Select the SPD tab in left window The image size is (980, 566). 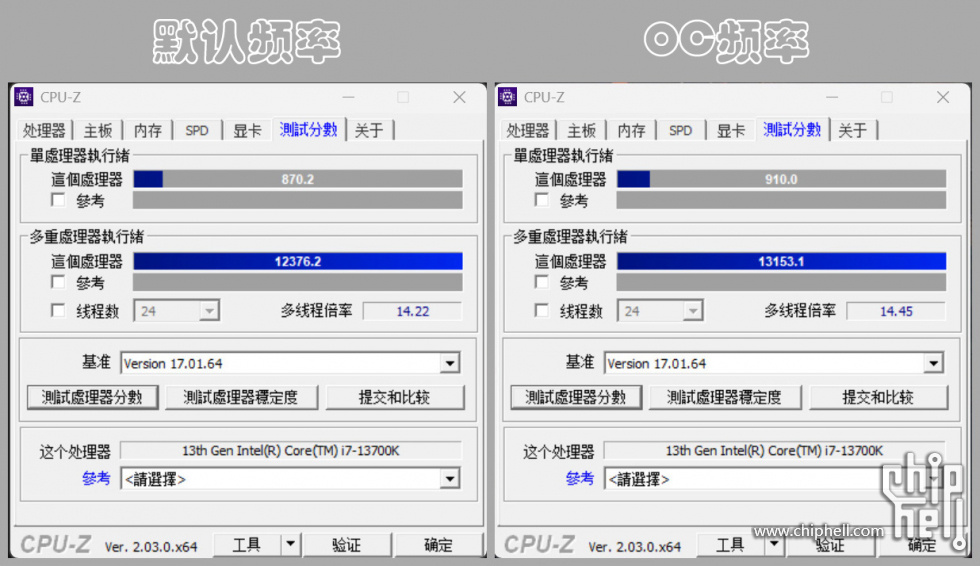pyautogui.click(x=197, y=131)
